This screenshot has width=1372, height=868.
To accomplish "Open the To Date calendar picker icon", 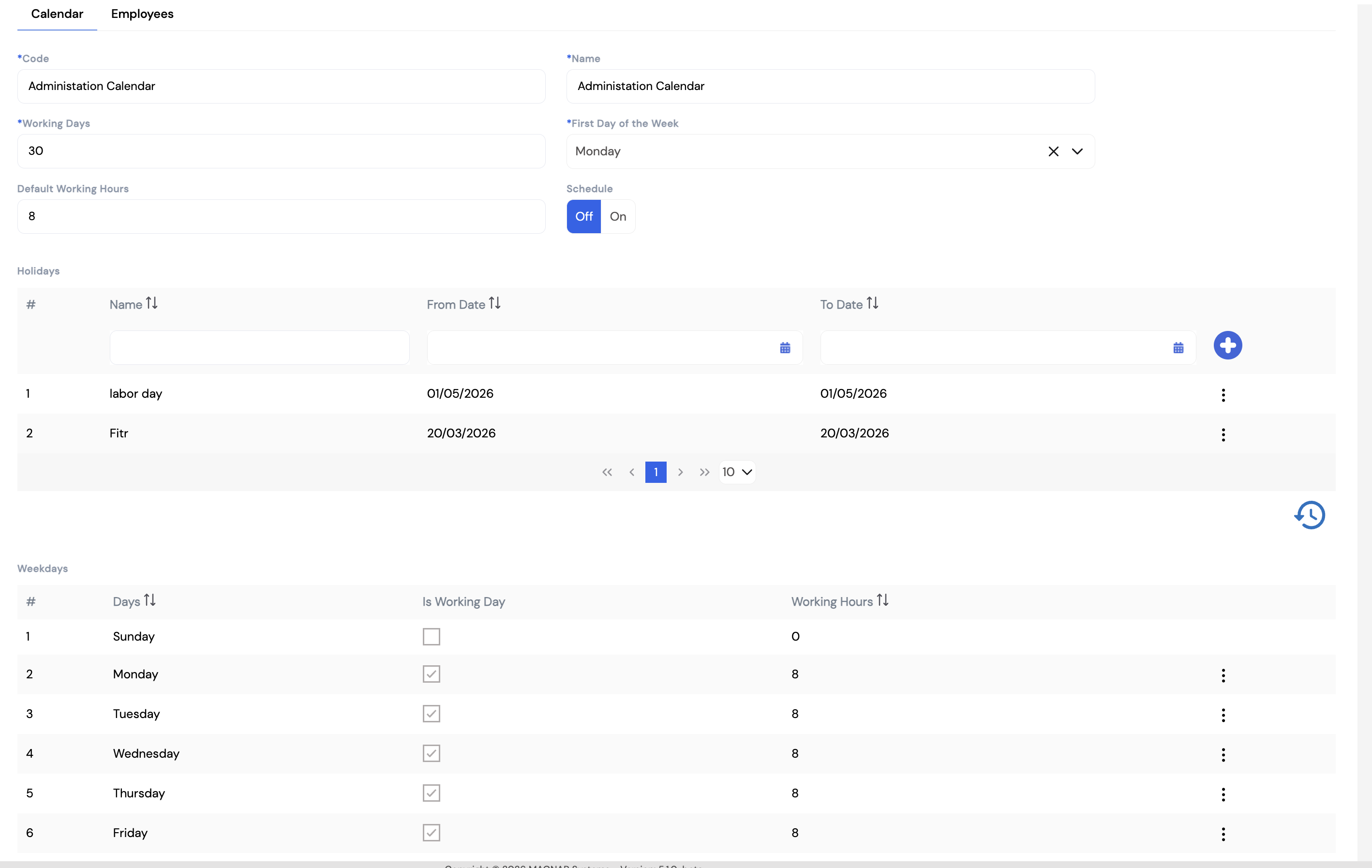I will click(1178, 348).
